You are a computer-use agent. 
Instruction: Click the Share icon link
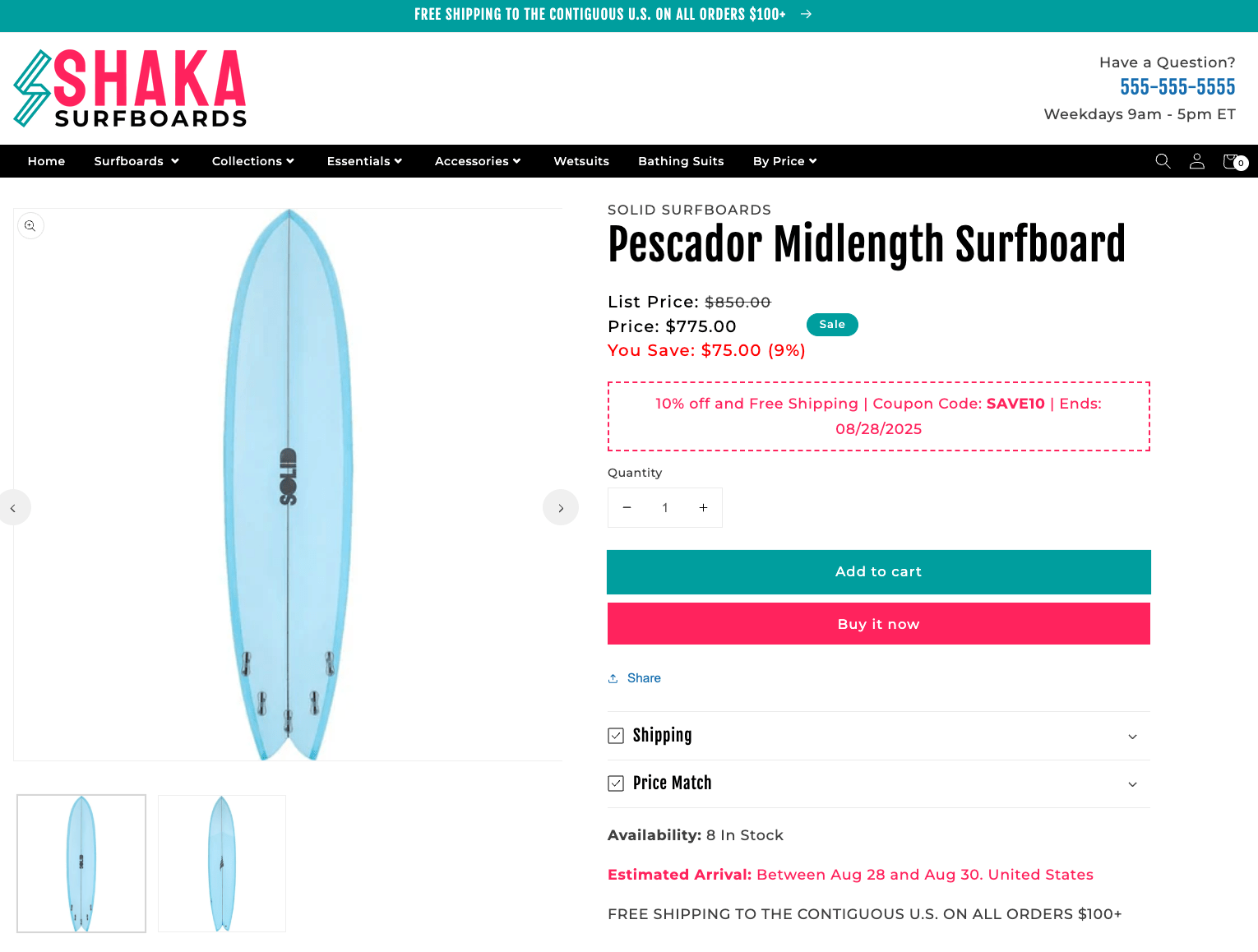(634, 678)
